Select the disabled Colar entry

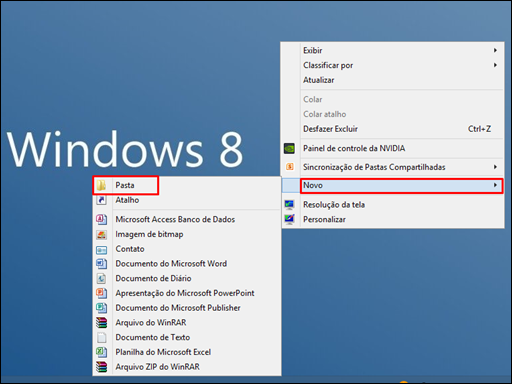393,99
